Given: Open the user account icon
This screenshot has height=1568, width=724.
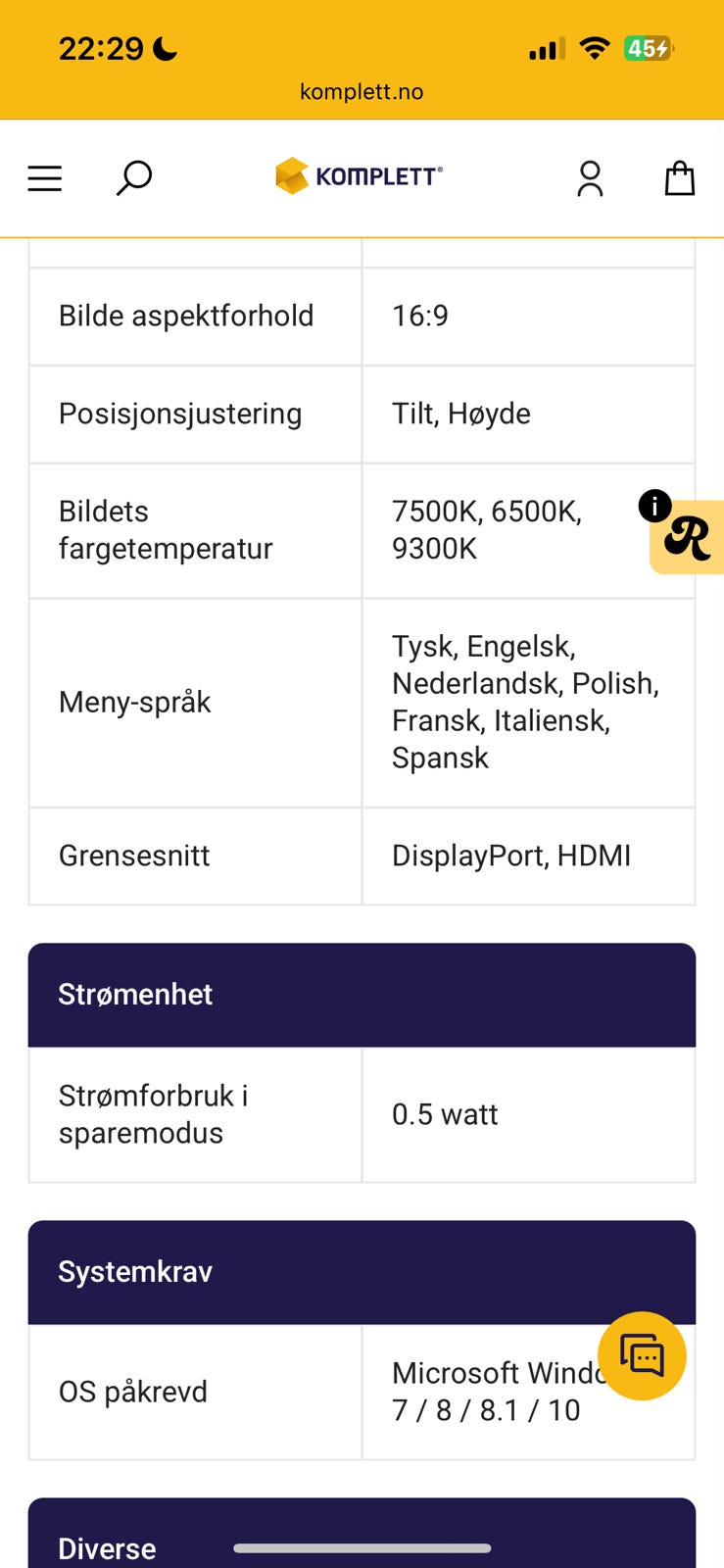Looking at the screenshot, I should pos(590,178).
